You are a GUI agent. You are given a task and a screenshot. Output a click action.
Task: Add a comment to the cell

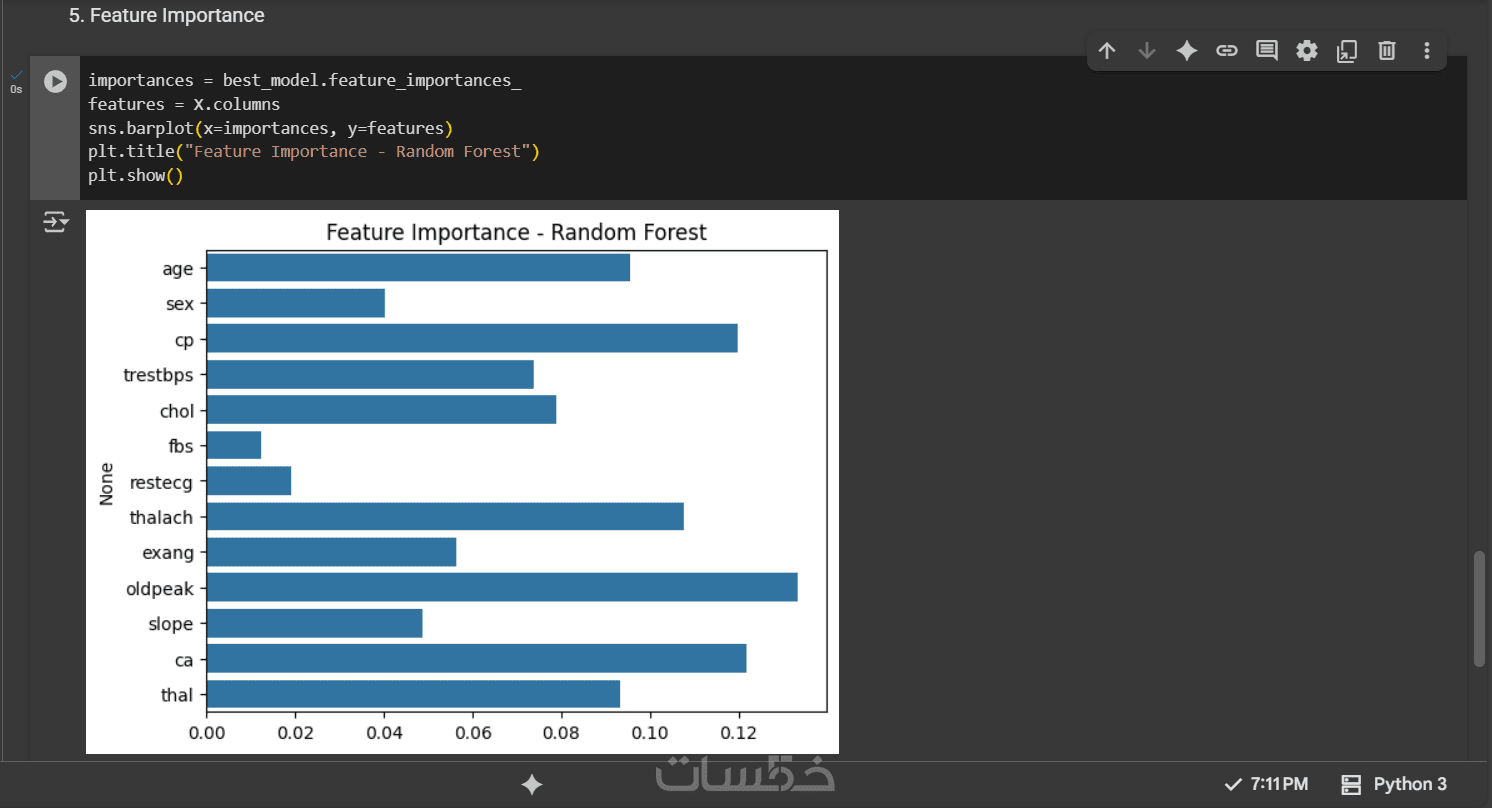(1267, 51)
